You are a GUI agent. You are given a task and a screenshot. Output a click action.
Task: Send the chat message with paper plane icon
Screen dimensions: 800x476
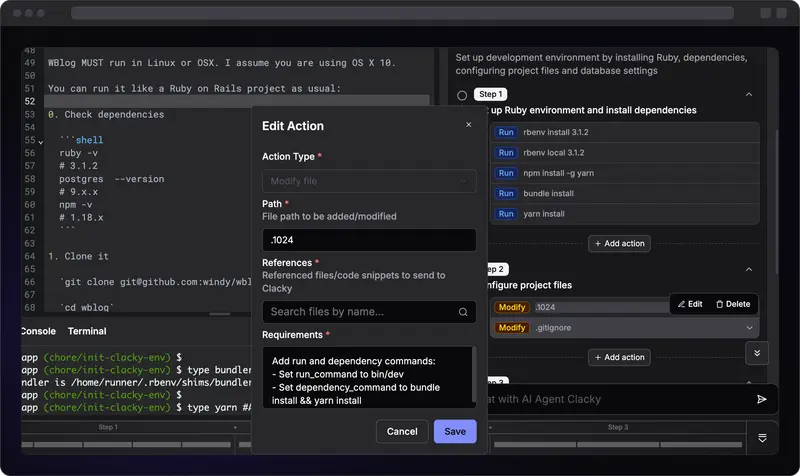point(762,399)
